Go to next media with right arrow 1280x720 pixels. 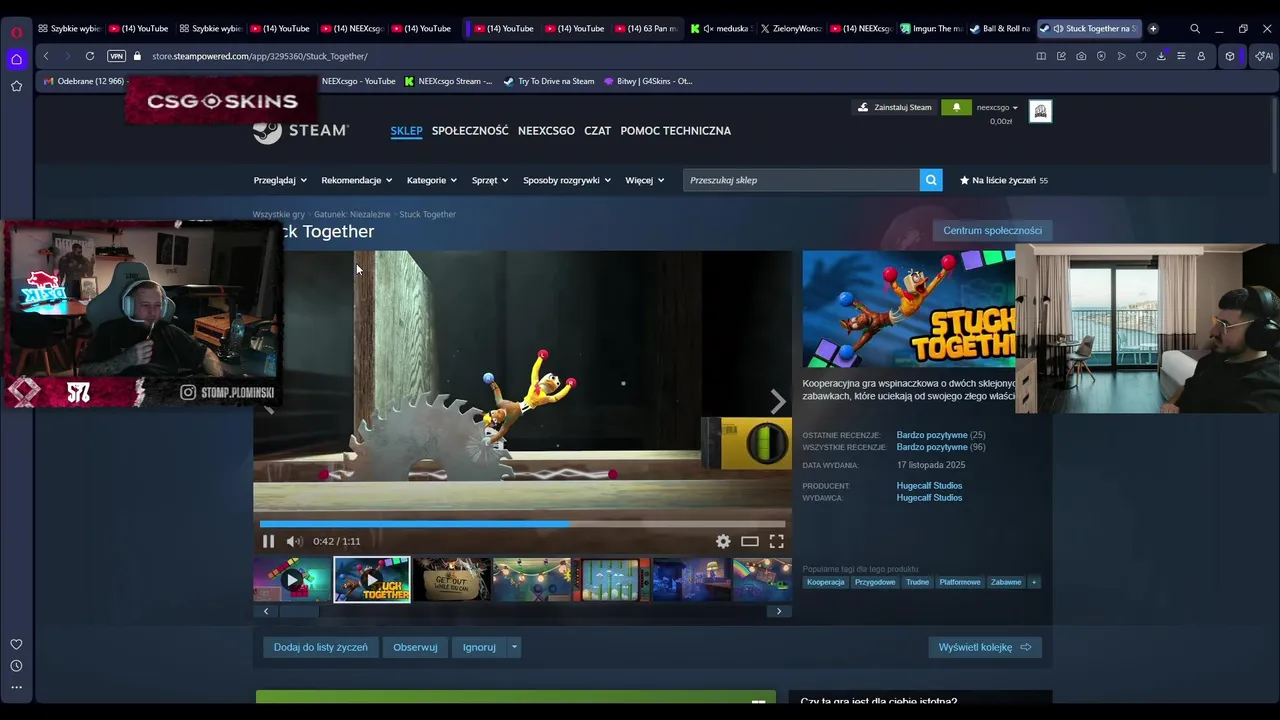tap(778, 401)
